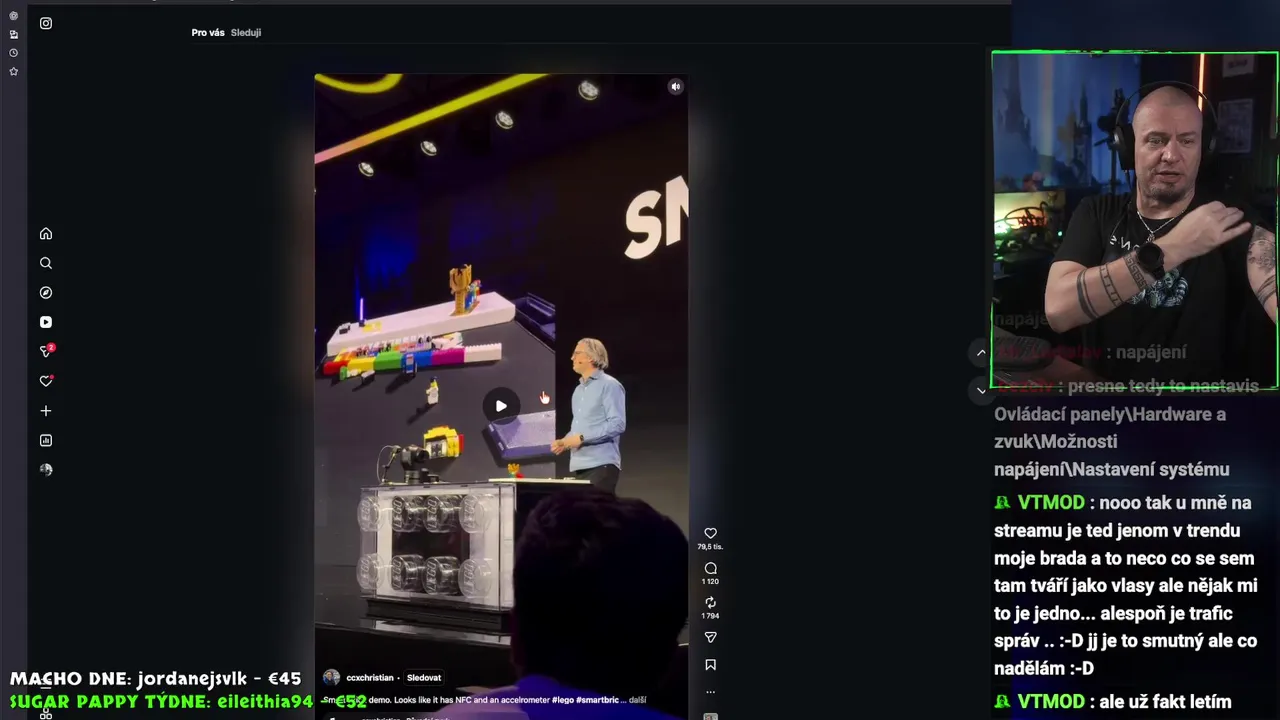Open the Reels icon in sidebar
1280x720 pixels.
(x=46, y=322)
